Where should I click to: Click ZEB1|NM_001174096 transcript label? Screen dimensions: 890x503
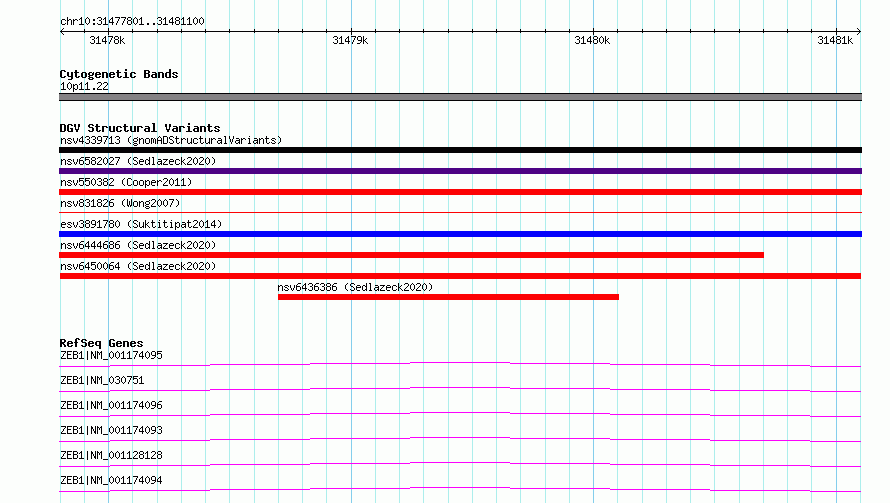coord(111,405)
